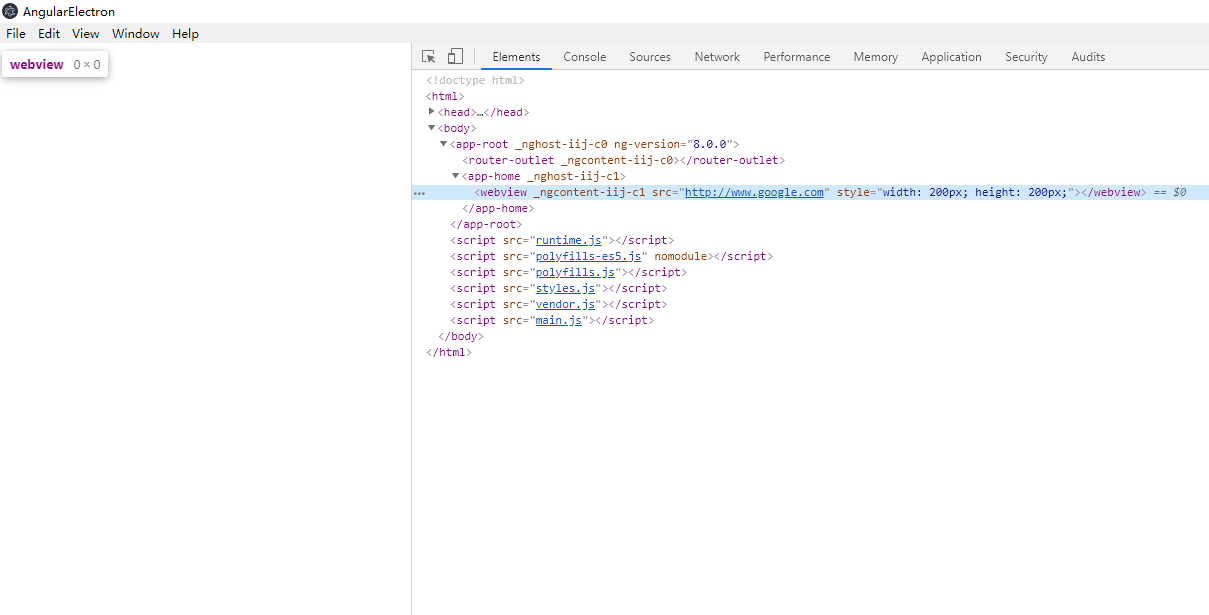Open the Help menu

(x=185, y=33)
